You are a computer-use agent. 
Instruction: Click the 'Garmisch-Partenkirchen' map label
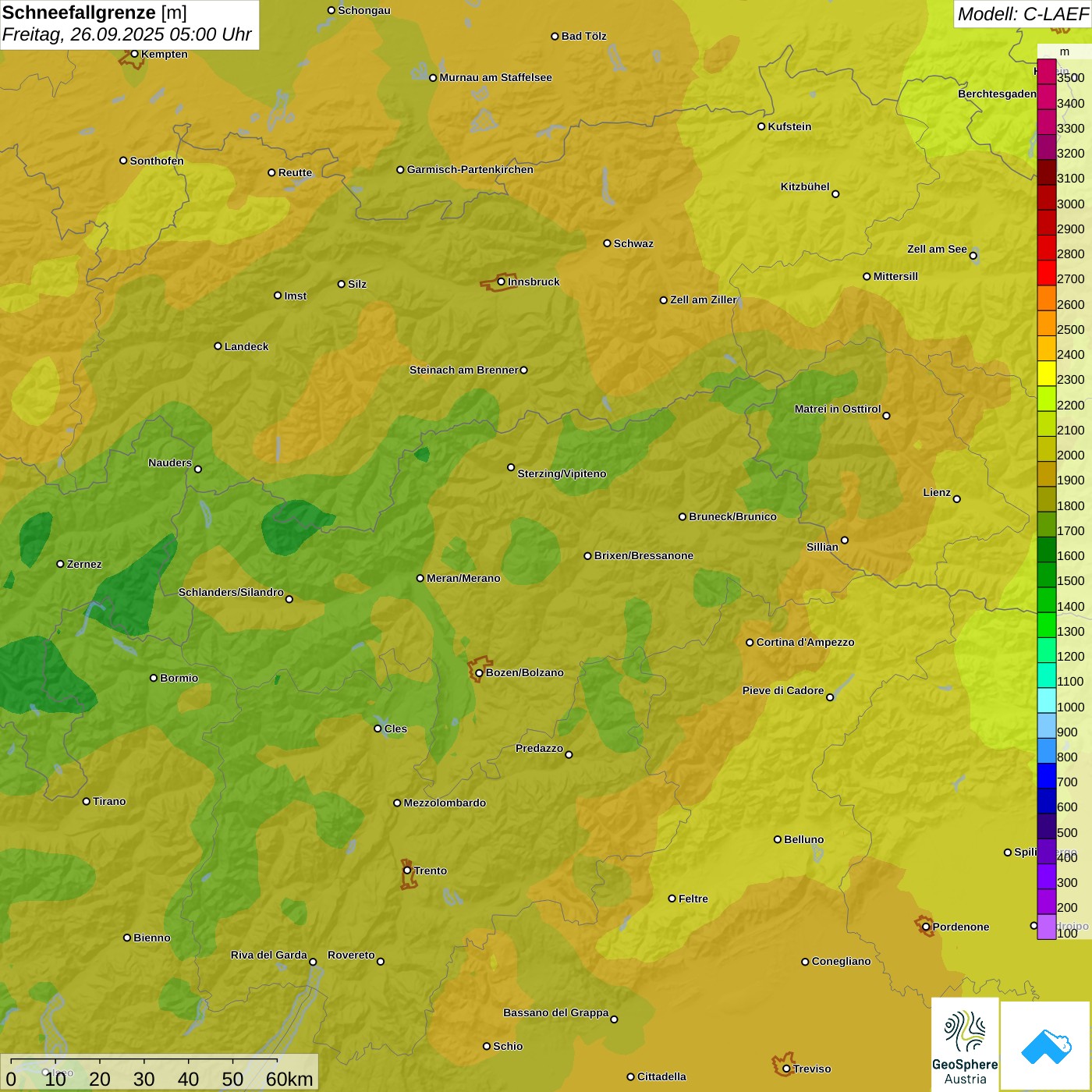pos(470,169)
